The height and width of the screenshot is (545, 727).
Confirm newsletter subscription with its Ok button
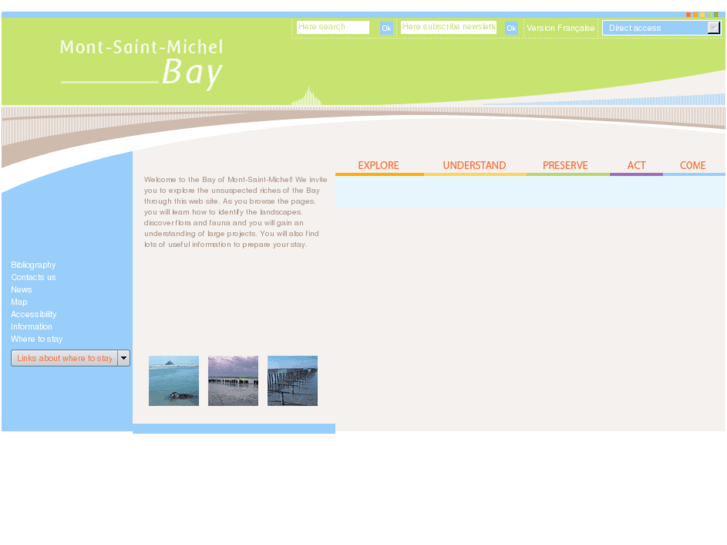[511, 28]
